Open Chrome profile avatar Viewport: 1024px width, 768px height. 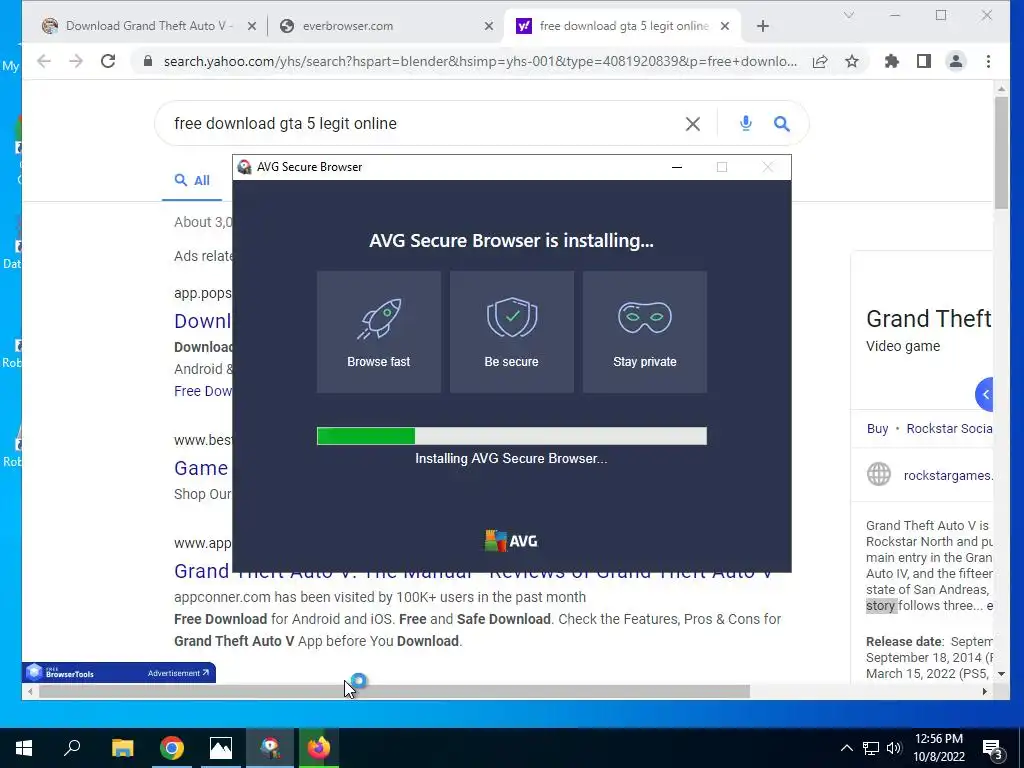[x=955, y=61]
